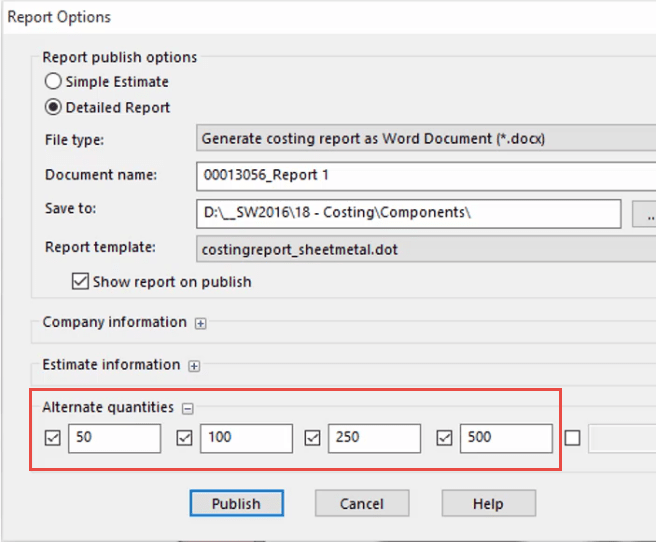Image resolution: width=656 pixels, height=542 pixels.
Task: Click the File type label
Action: [74, 140]
